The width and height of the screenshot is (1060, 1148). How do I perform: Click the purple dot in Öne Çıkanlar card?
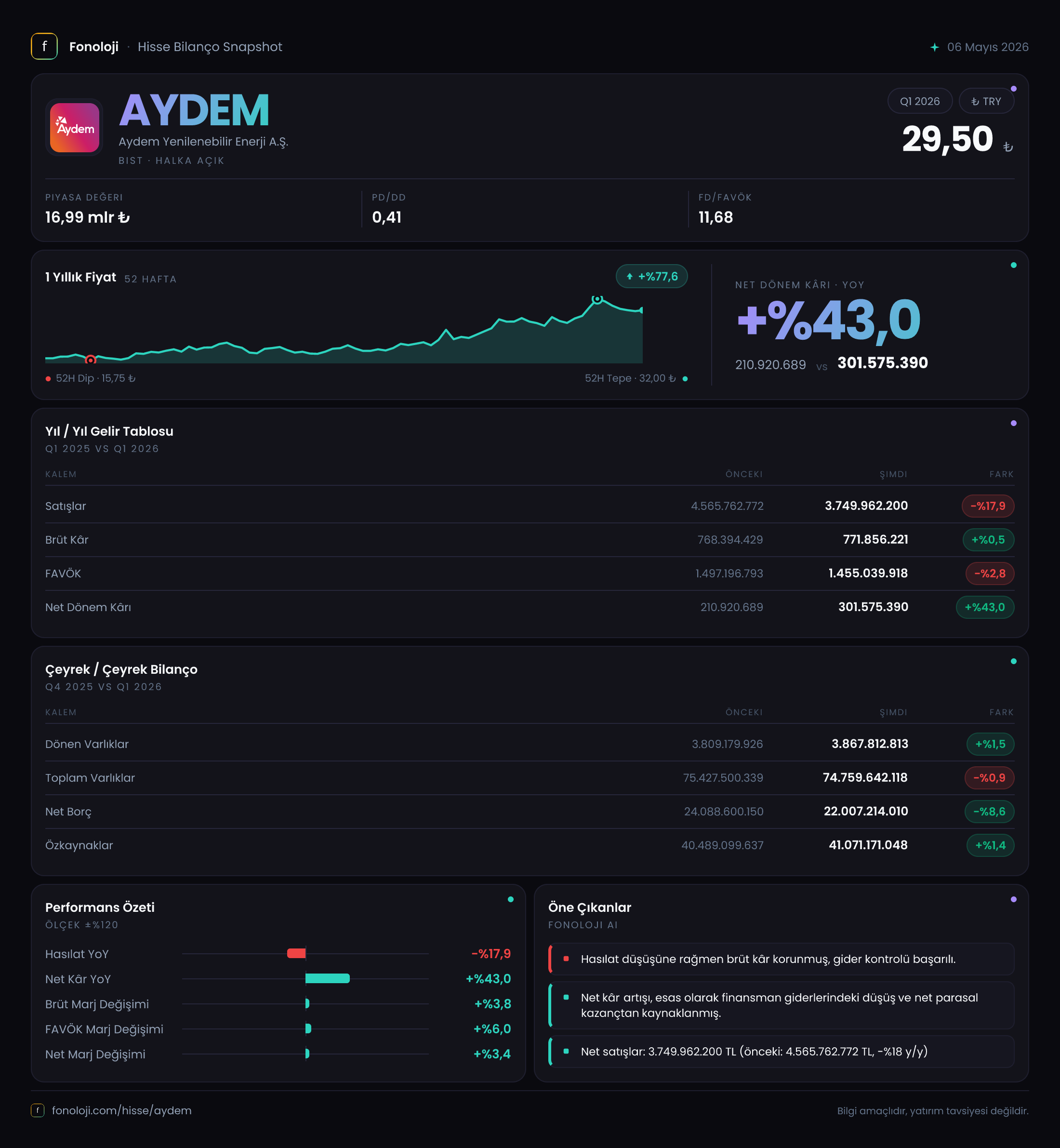[x=1014, y=900]
